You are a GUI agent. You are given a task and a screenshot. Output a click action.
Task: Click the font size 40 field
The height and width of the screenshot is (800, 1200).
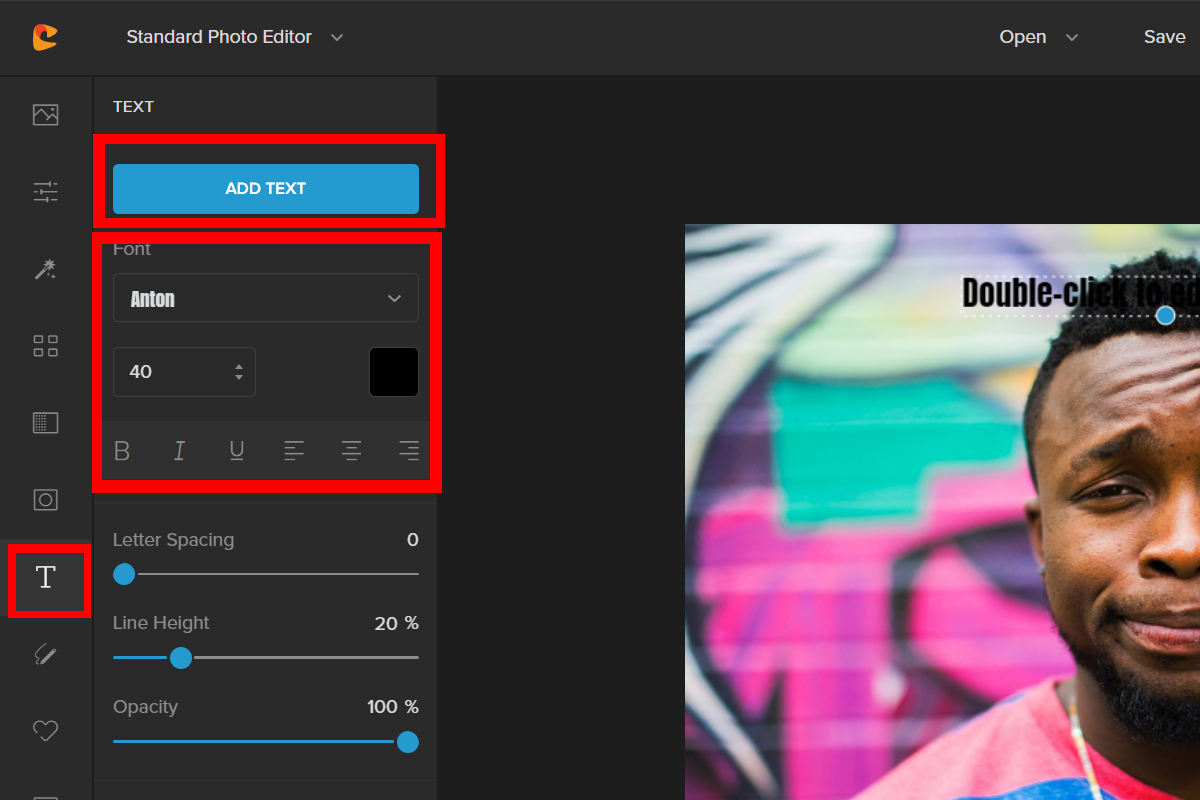172,372
